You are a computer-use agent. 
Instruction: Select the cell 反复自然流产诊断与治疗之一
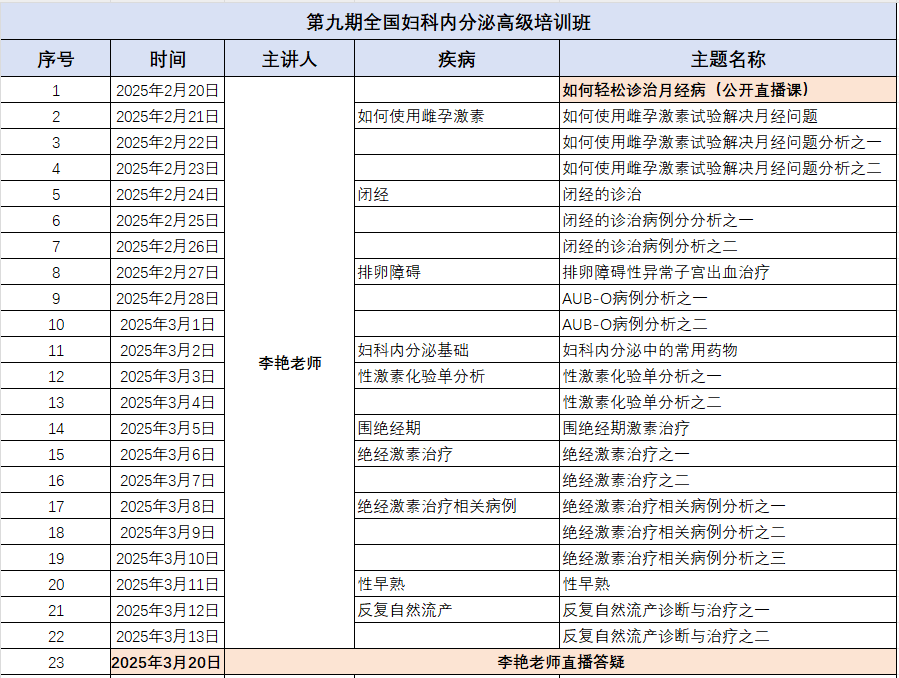[x=728, y=610]
